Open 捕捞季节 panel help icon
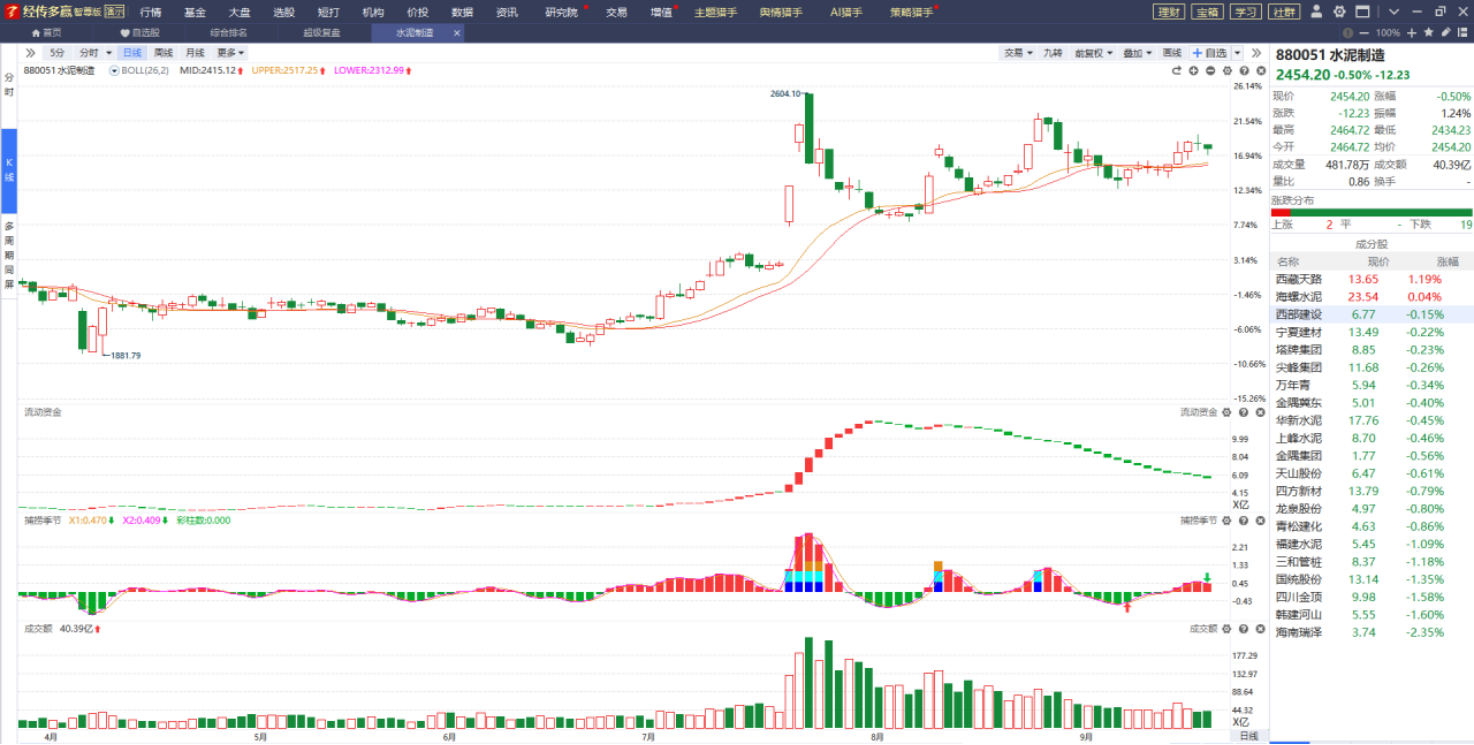Viewport: 1474px width, 745px height. point(1244,520)
